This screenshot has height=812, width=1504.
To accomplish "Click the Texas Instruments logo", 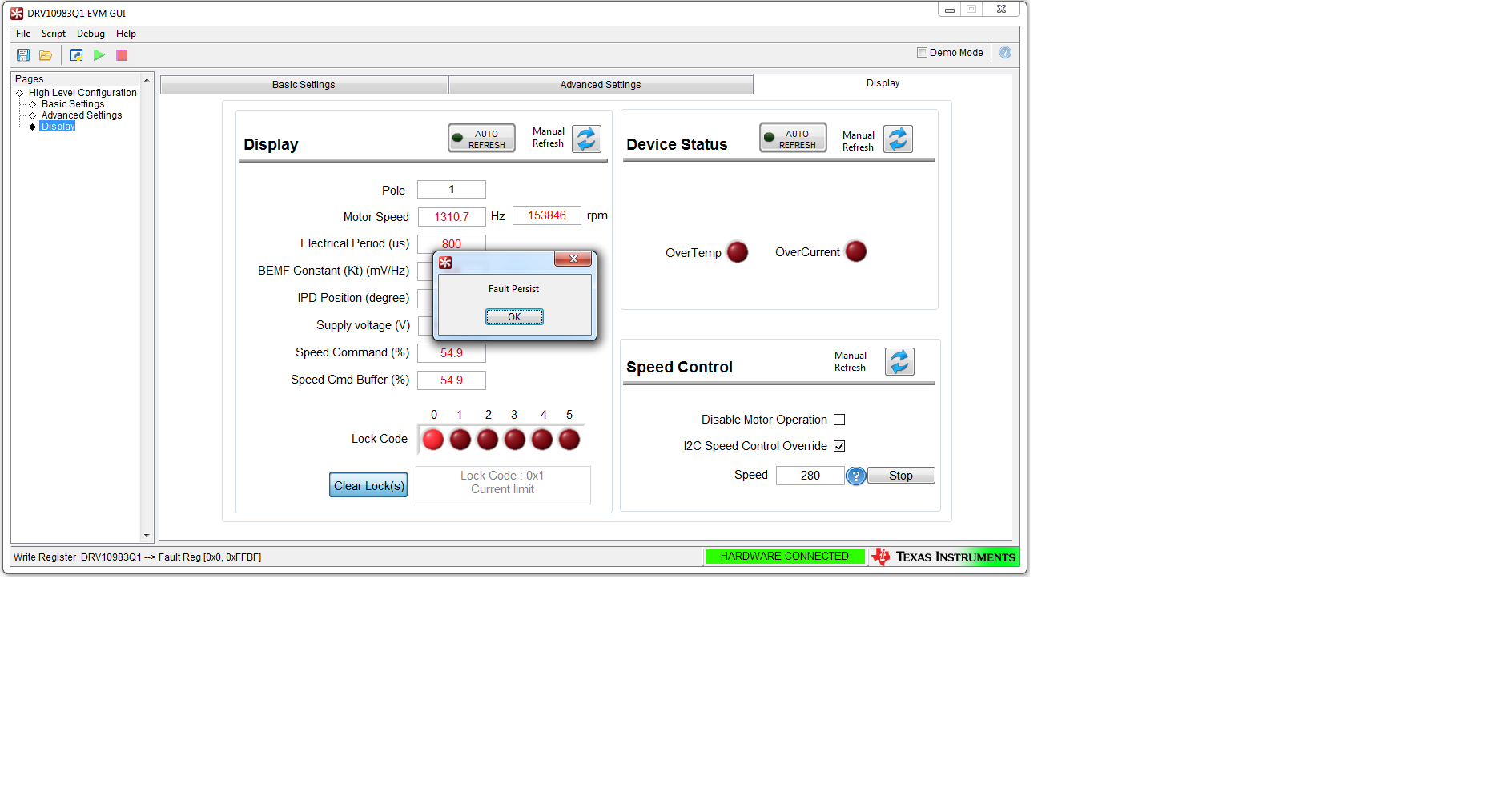I will (x=943, y=557).
